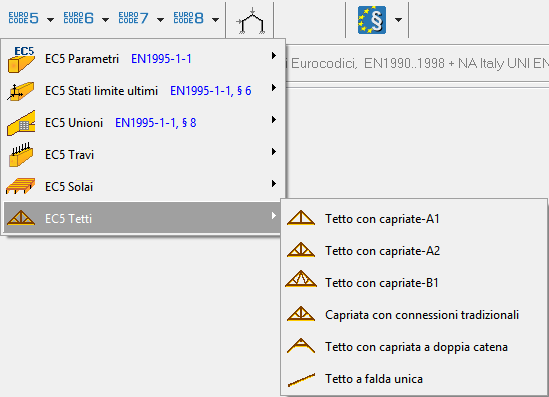Image resolution: width=549 pixels, height=397 pixels.
Task: Open the EC5 Stati limite ultimi entry
Action: click(143, 91)
